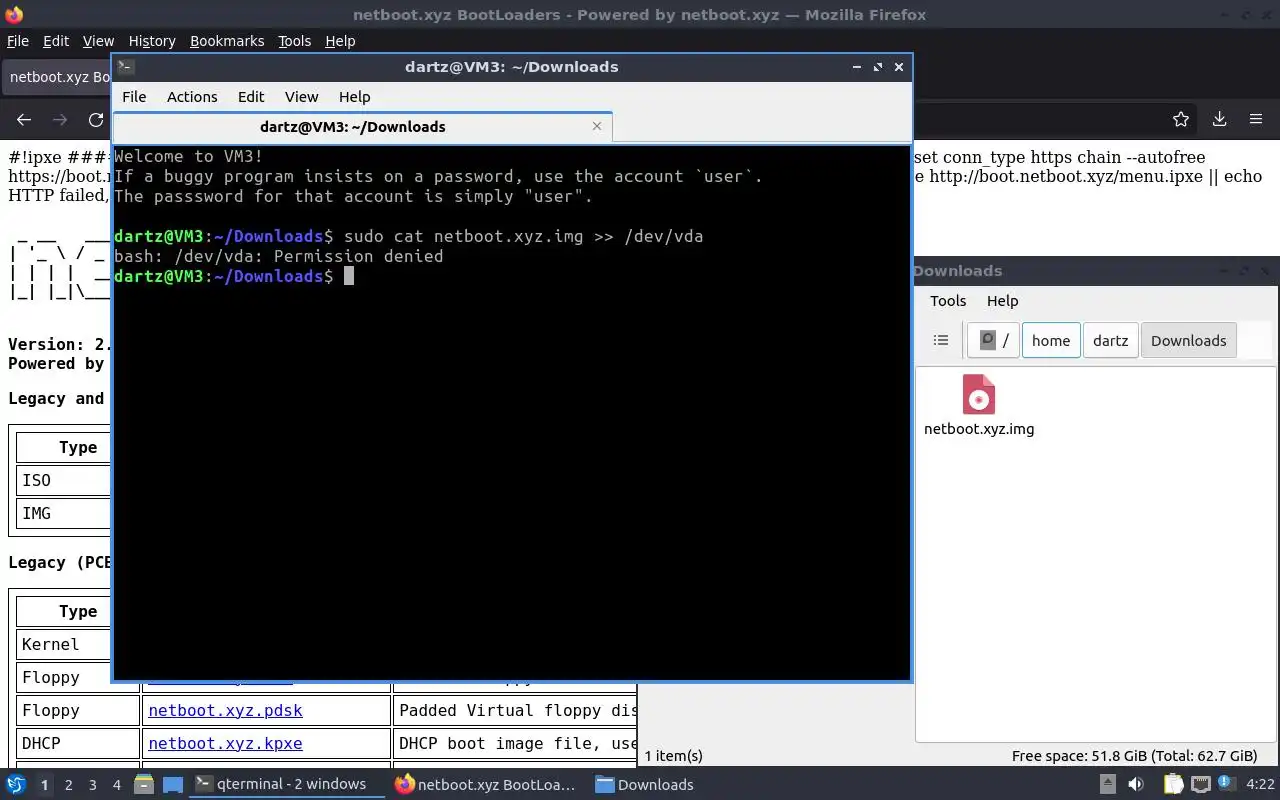Open Firefox File menu

tap(18, 41)
